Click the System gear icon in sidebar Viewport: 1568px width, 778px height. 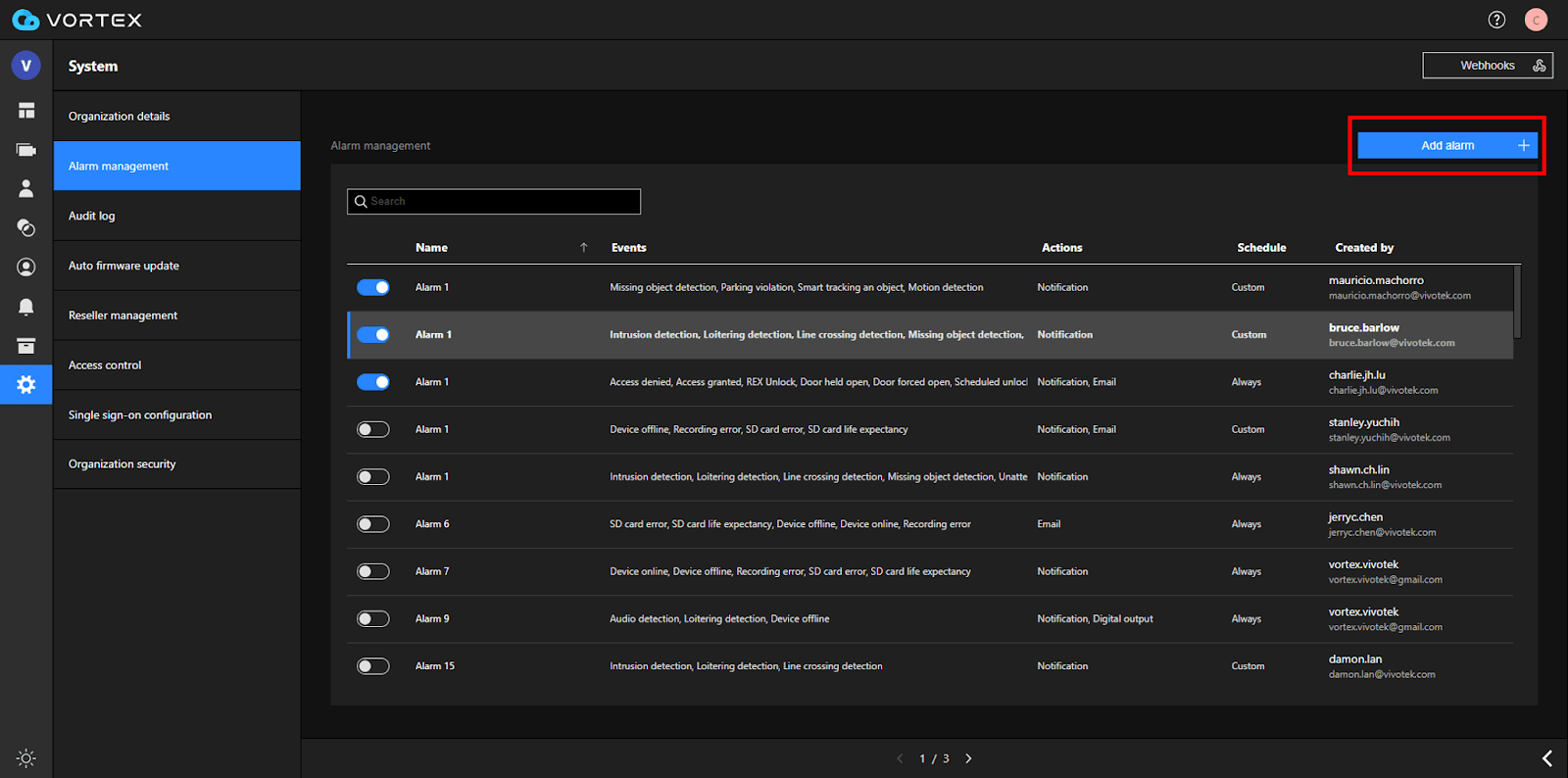[x=26, y=385]
